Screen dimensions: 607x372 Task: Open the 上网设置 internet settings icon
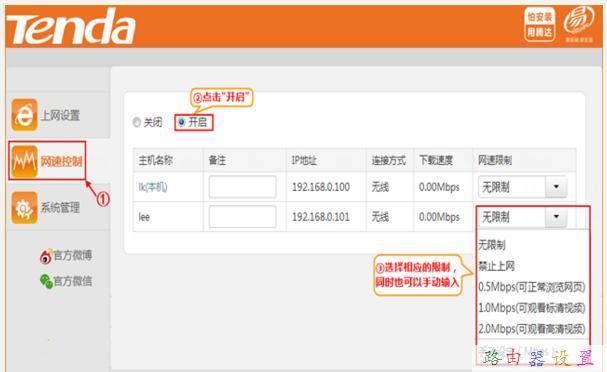pos(24,115)
